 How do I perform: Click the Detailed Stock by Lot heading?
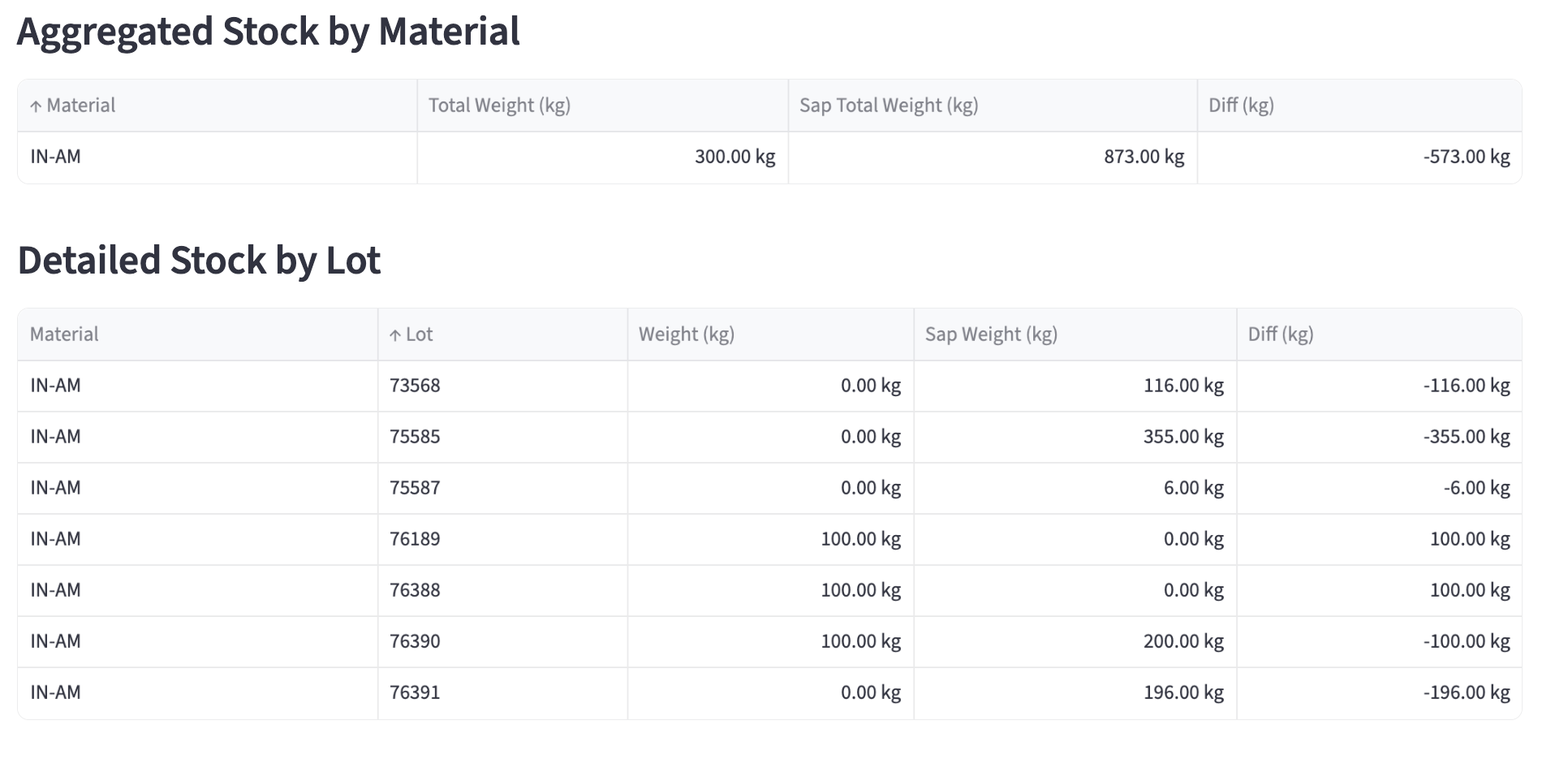click(200, 261)
